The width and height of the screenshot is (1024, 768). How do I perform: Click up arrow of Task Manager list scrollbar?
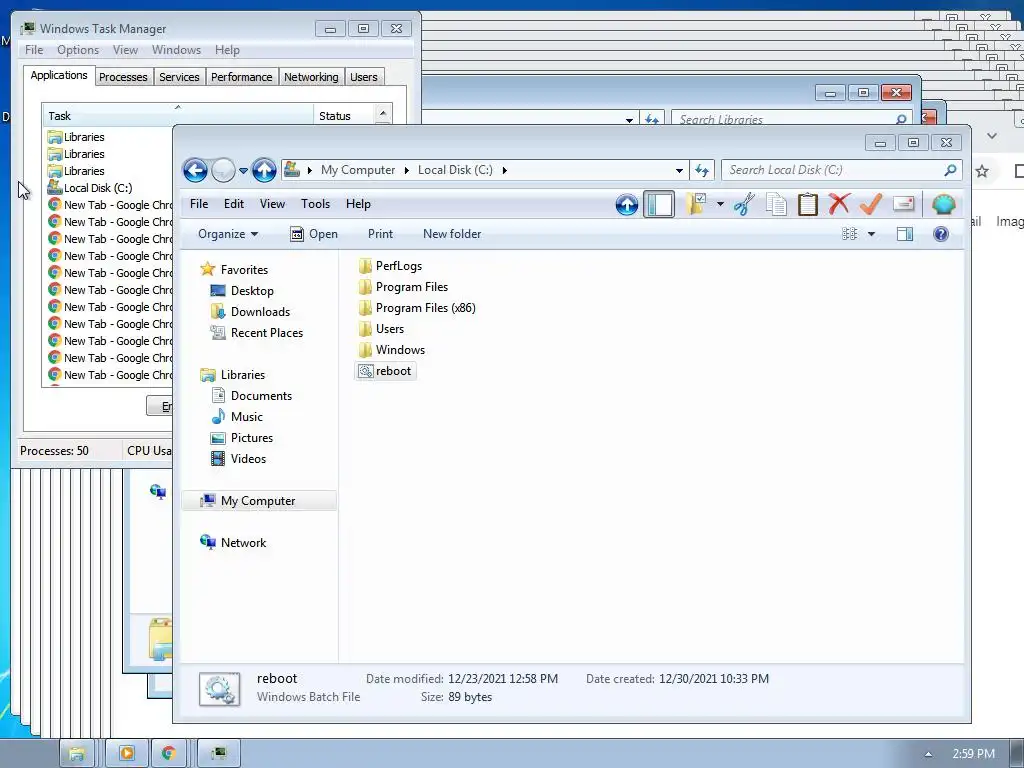click(x=383, y=114)
